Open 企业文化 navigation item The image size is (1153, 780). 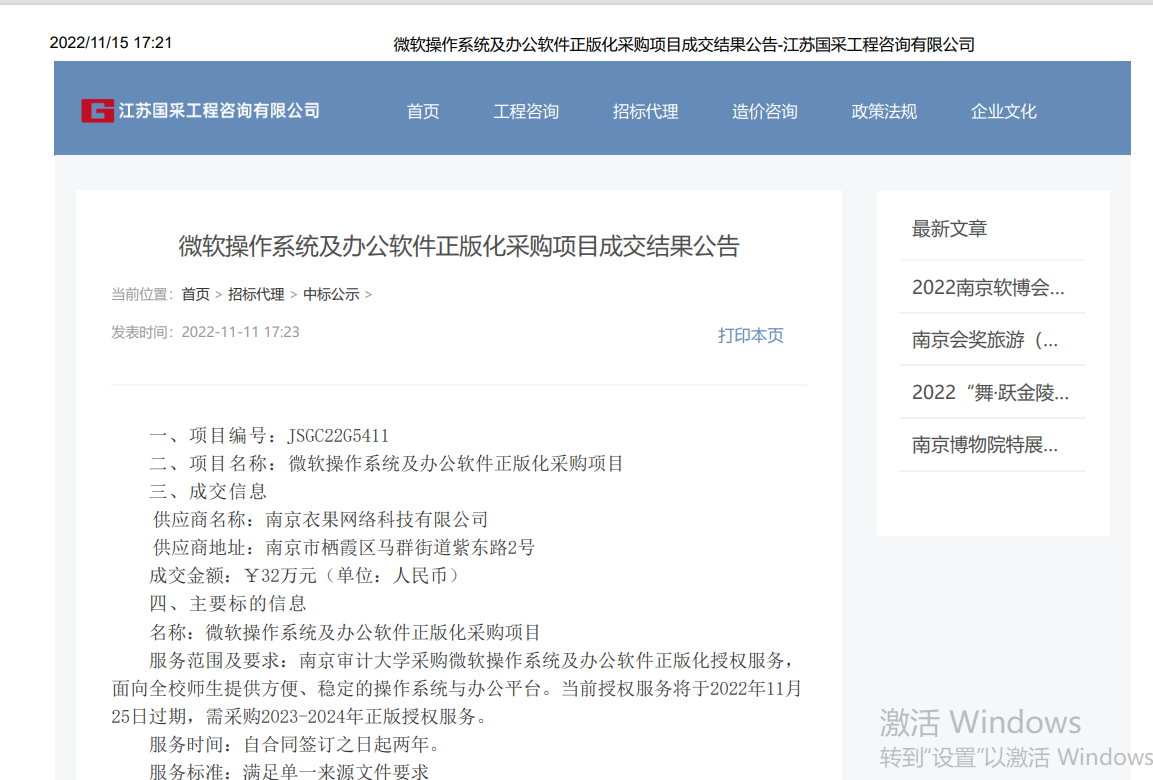[x=1004, y=112]
